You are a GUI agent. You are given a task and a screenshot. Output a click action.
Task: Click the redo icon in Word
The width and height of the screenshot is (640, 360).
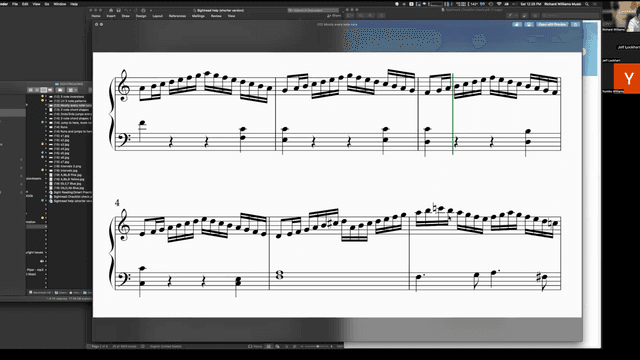coord(136,10)
